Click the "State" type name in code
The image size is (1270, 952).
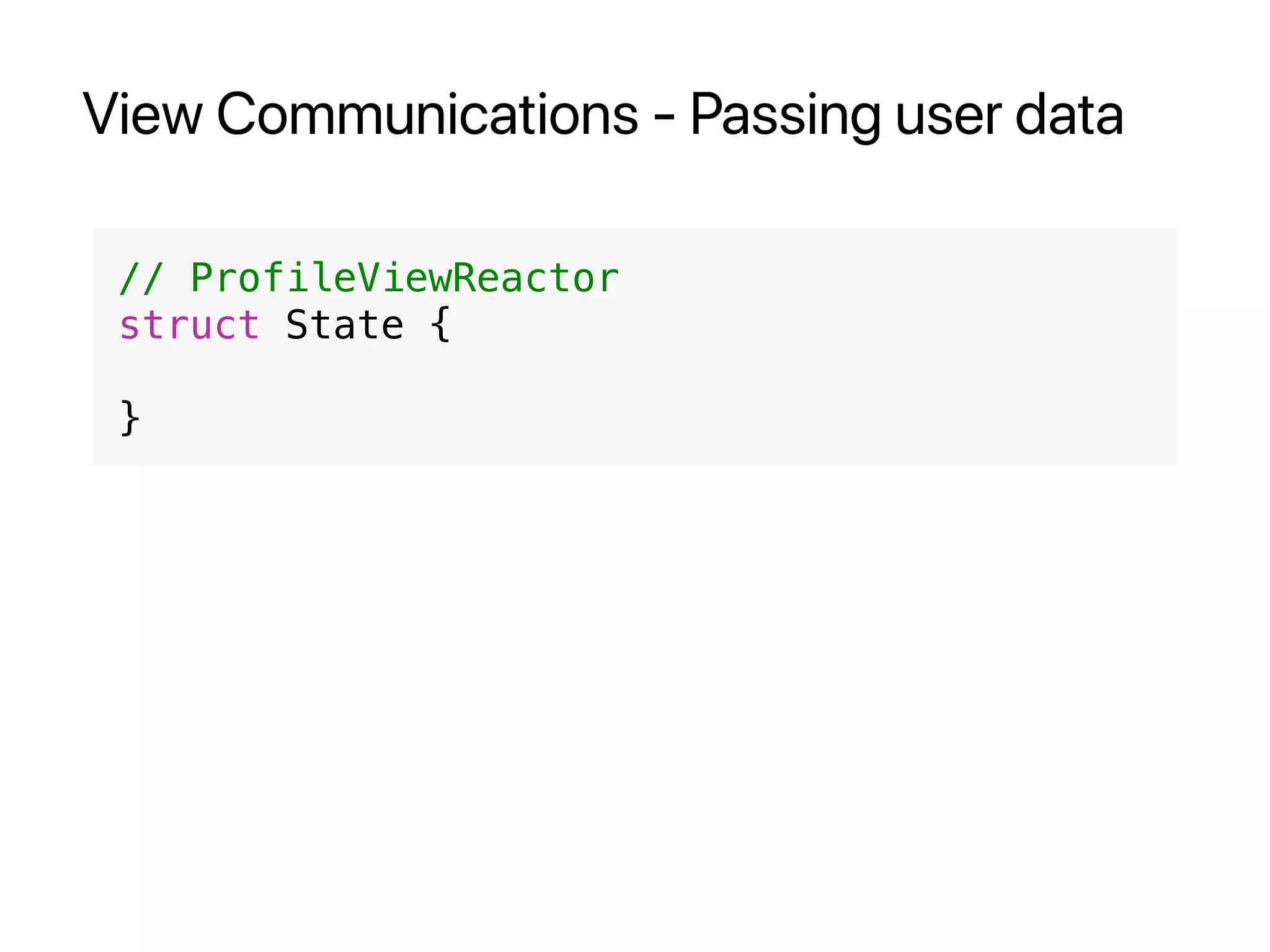click(344, 325)
